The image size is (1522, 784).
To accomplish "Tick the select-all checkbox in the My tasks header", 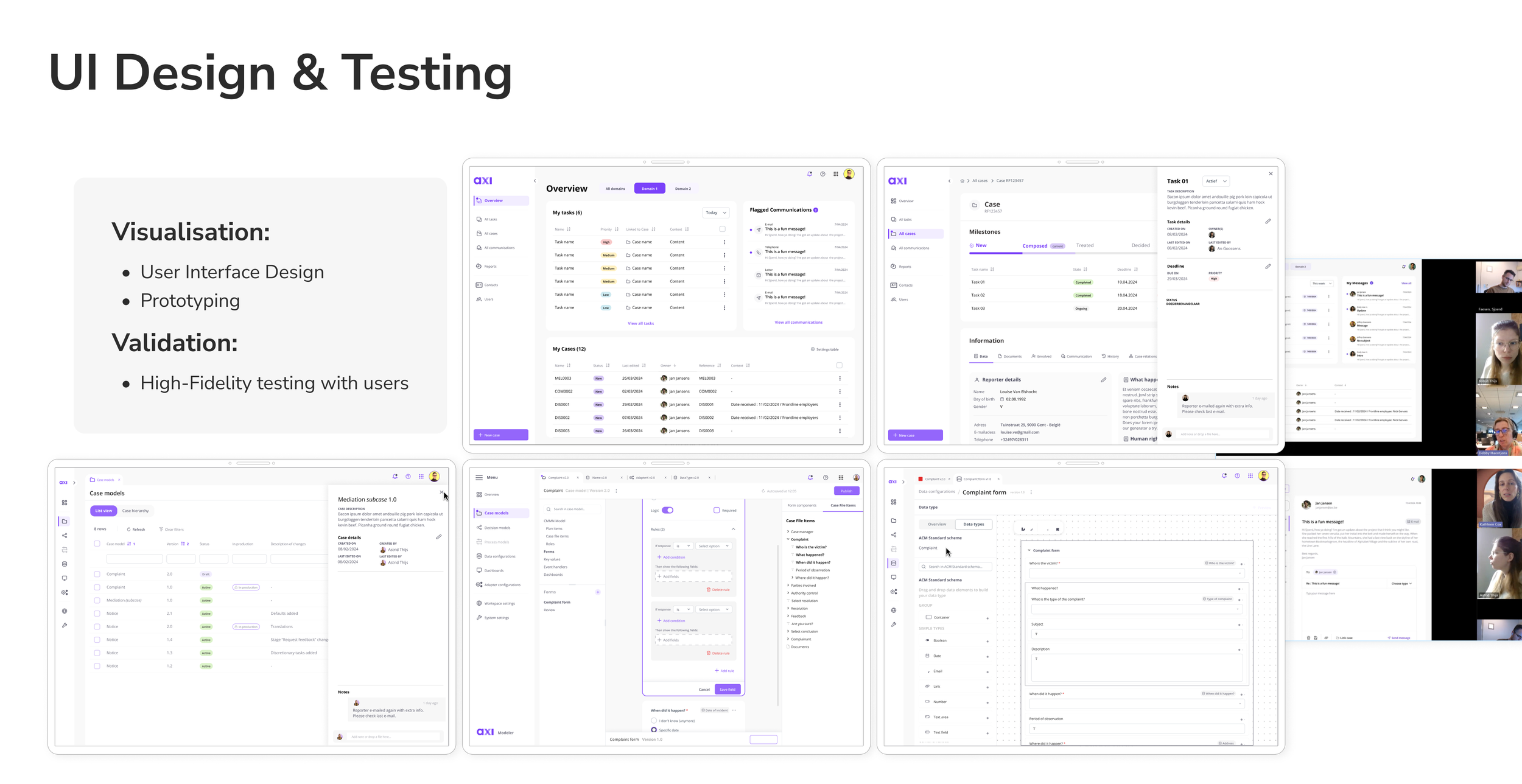I will (723, 229).
